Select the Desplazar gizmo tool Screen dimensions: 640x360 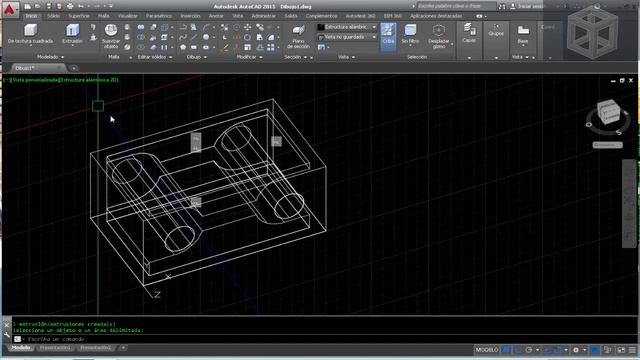[438, 36]
